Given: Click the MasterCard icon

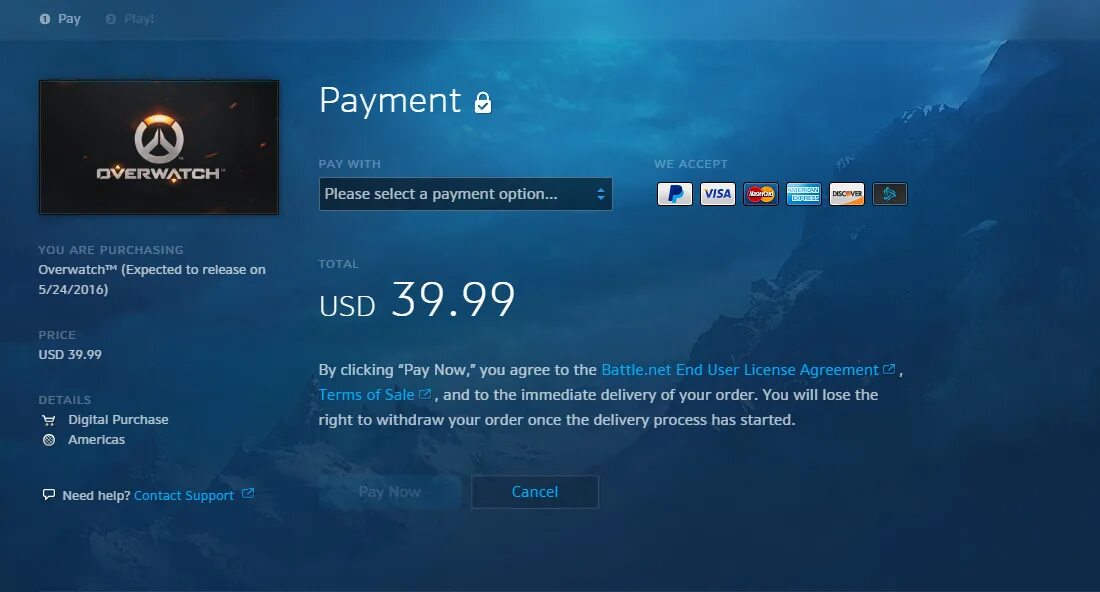Looking at the screenshot, I should coord(760,194).
